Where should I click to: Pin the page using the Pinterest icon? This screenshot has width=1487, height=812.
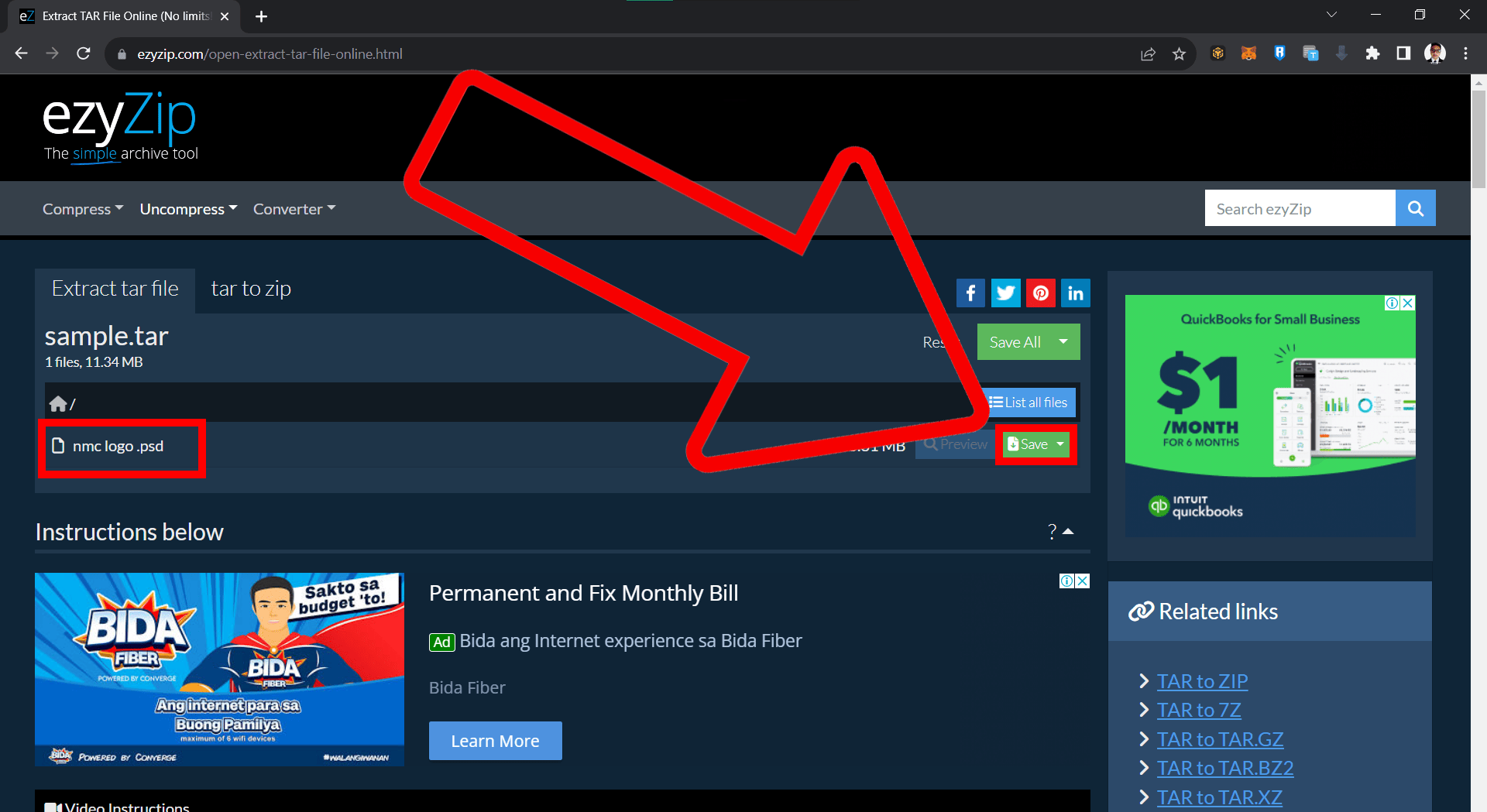pyautogui.click(x=1040, y=293)
